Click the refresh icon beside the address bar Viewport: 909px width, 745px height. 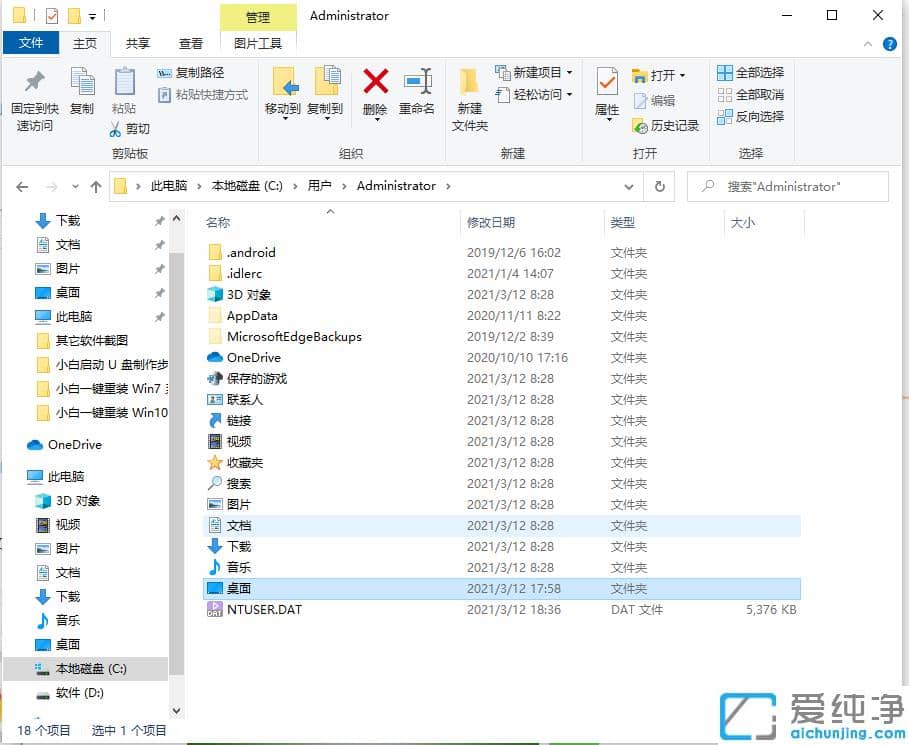(x=659, y=186)
